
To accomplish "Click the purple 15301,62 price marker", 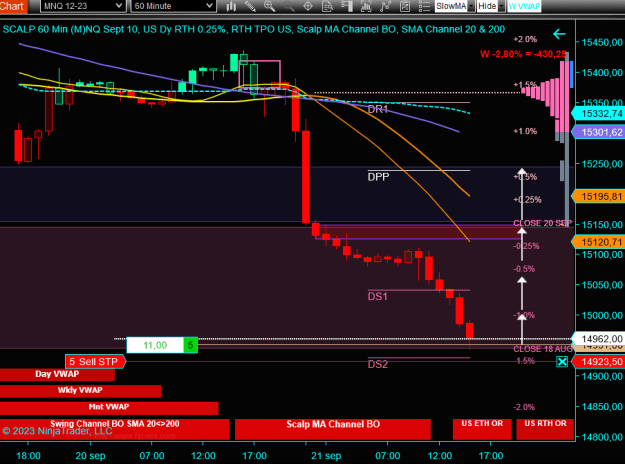I will 598,132.
